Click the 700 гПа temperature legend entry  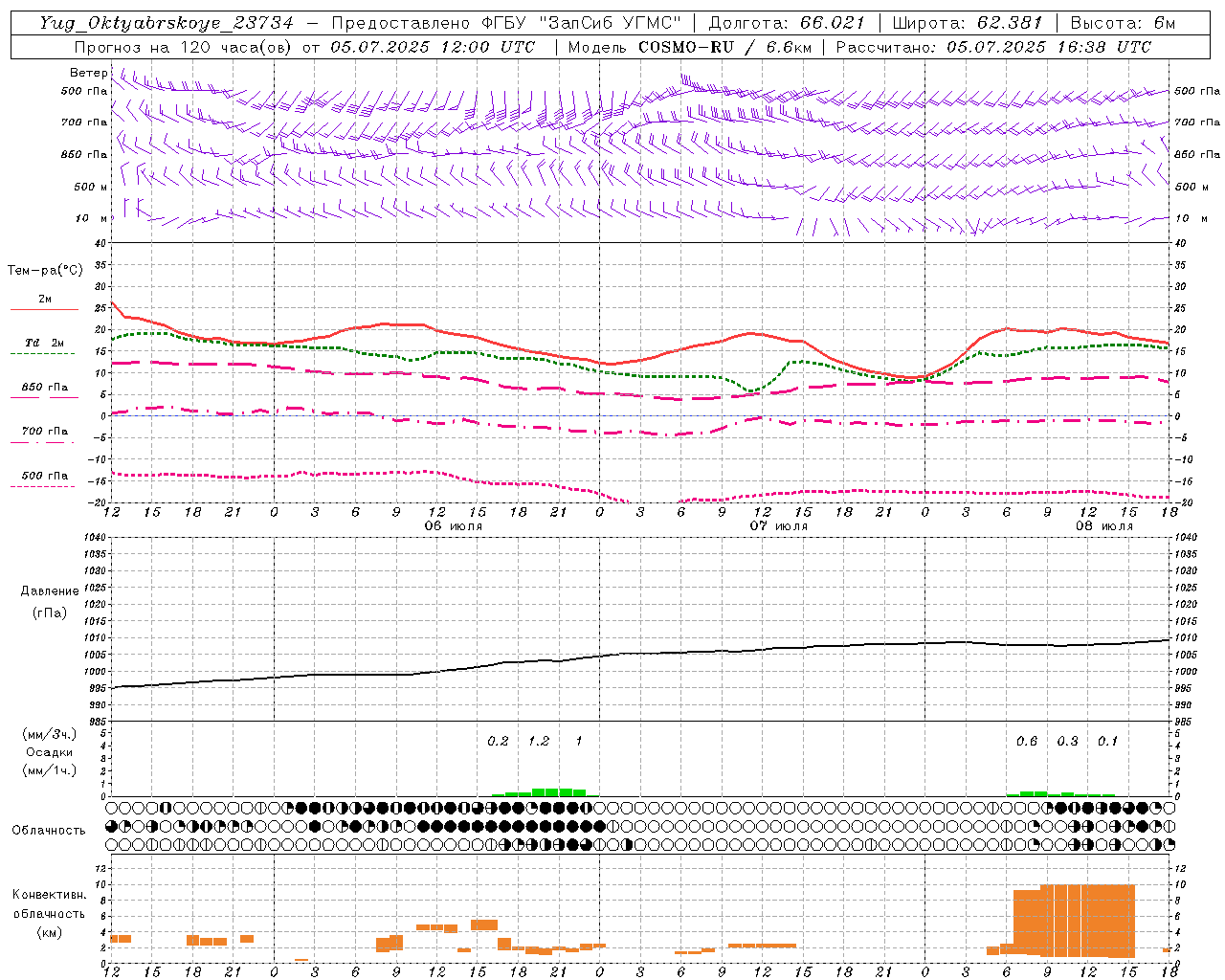[x=44, y=432]
